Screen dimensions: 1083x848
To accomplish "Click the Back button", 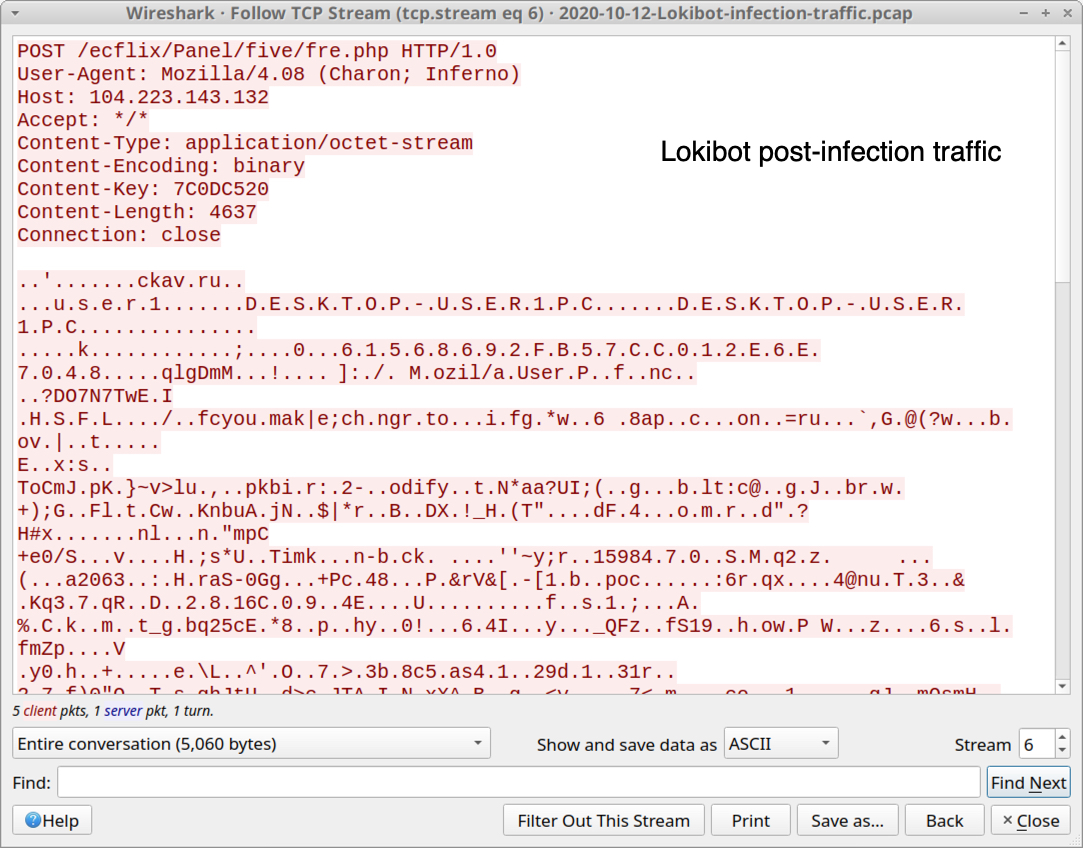I will tap(944, 820).
